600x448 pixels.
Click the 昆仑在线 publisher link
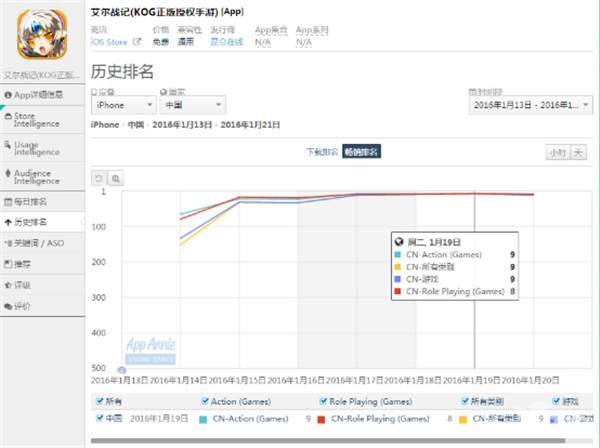227,42
